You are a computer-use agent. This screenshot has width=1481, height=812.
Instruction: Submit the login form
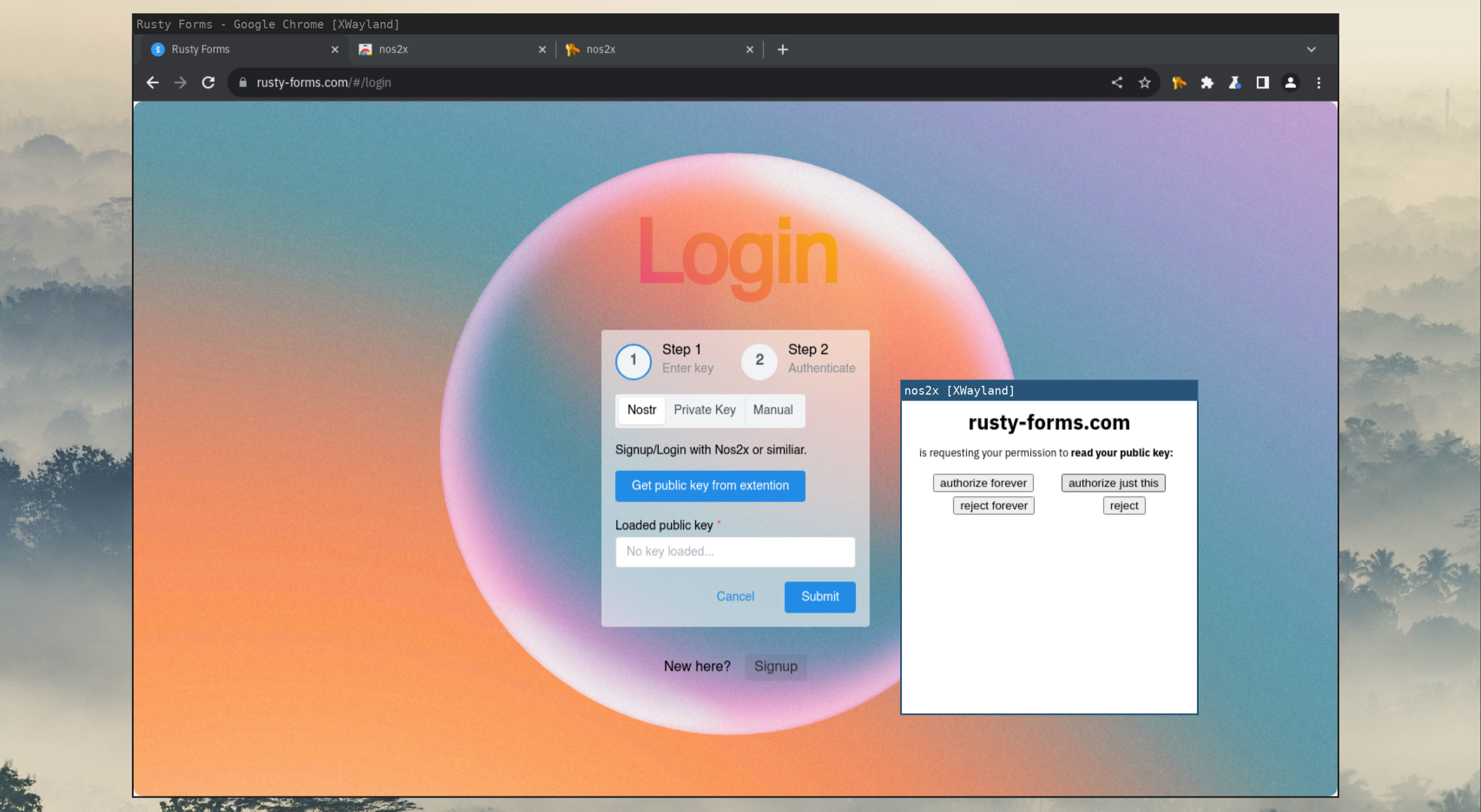820,597
